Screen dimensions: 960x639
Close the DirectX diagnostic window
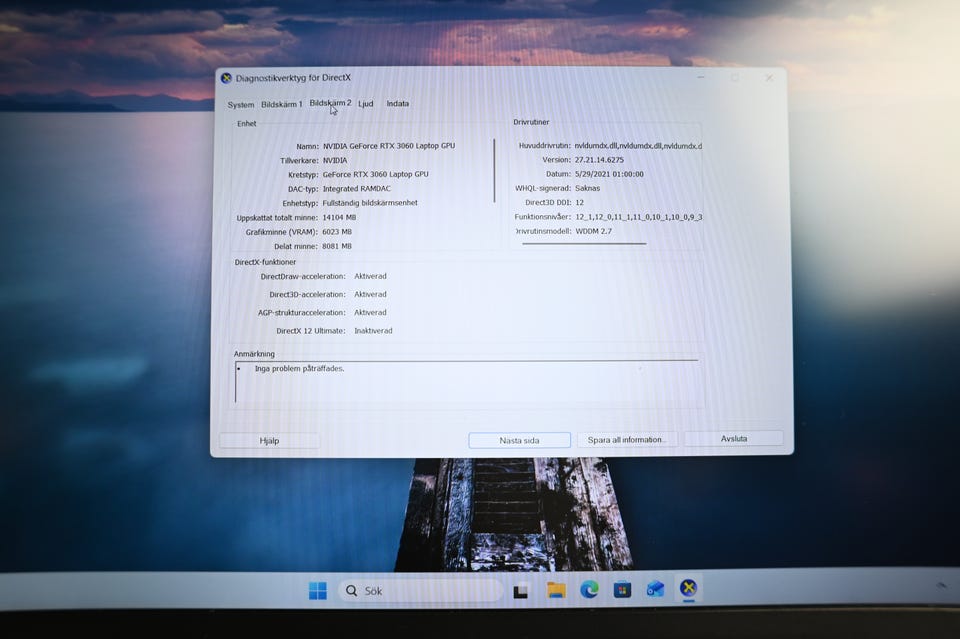[769, 78]
